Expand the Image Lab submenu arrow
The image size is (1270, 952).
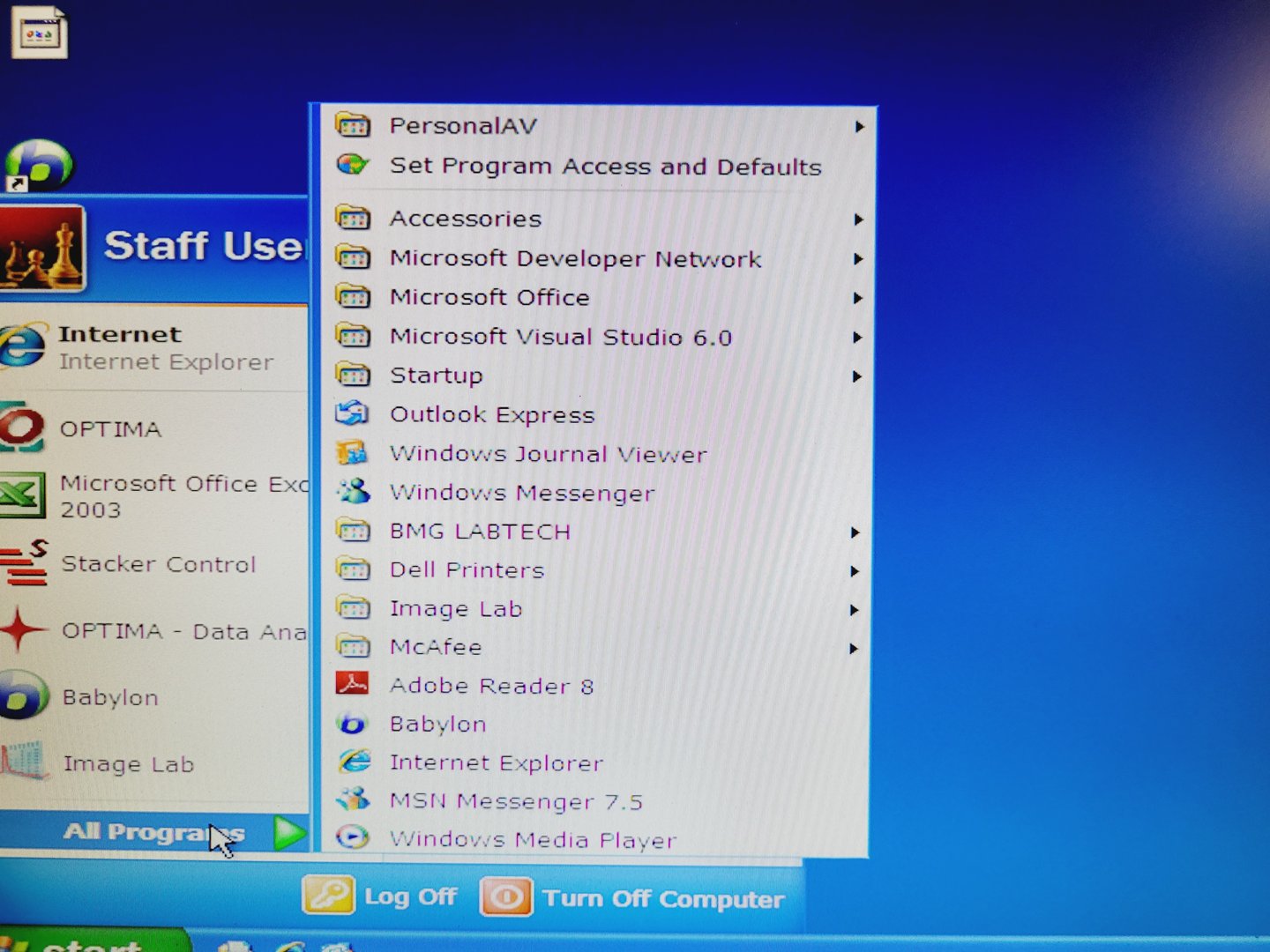click(x=854, y=609)
